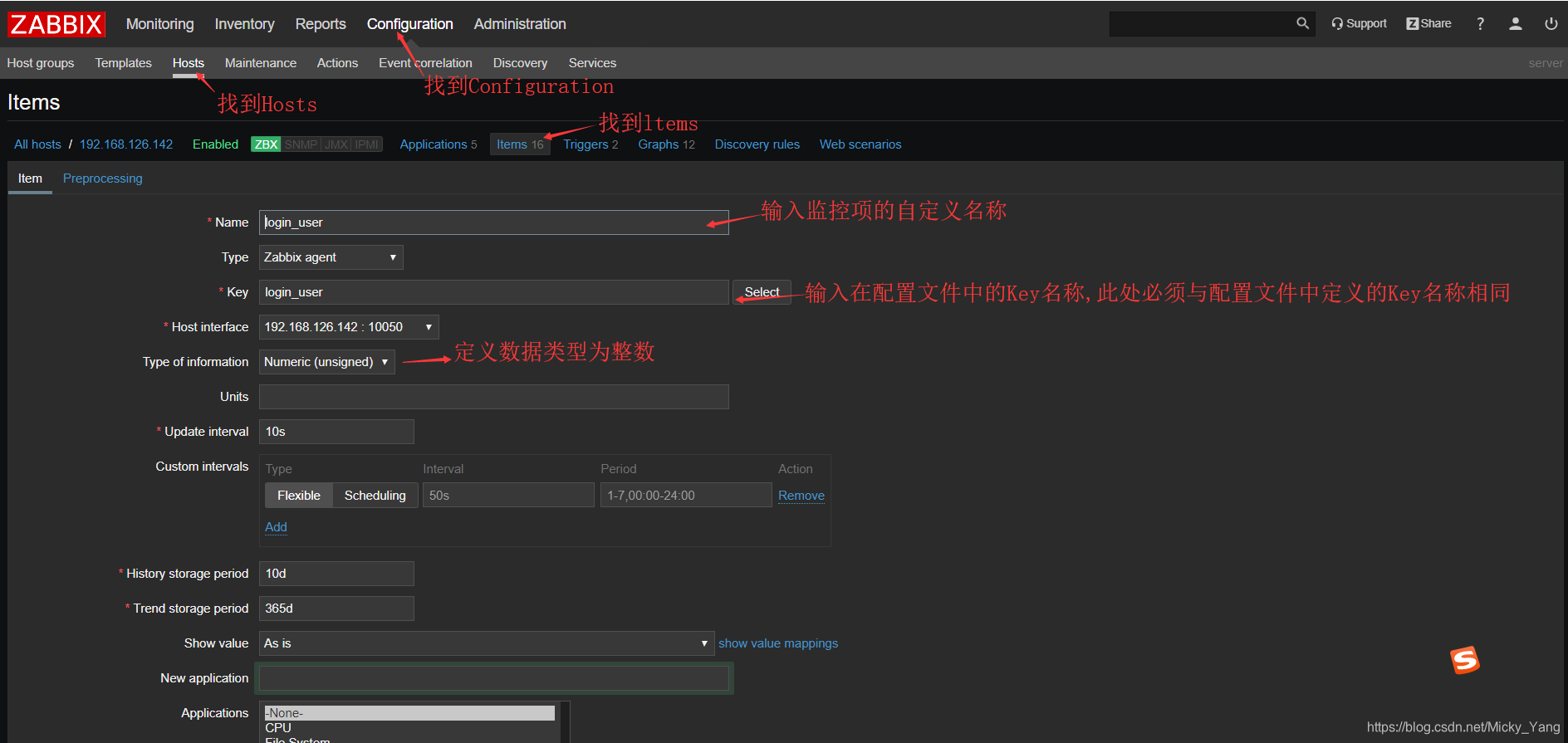Switch to the Item tab
This screenshot has width=1568, height=743.
tap(30, 178)
